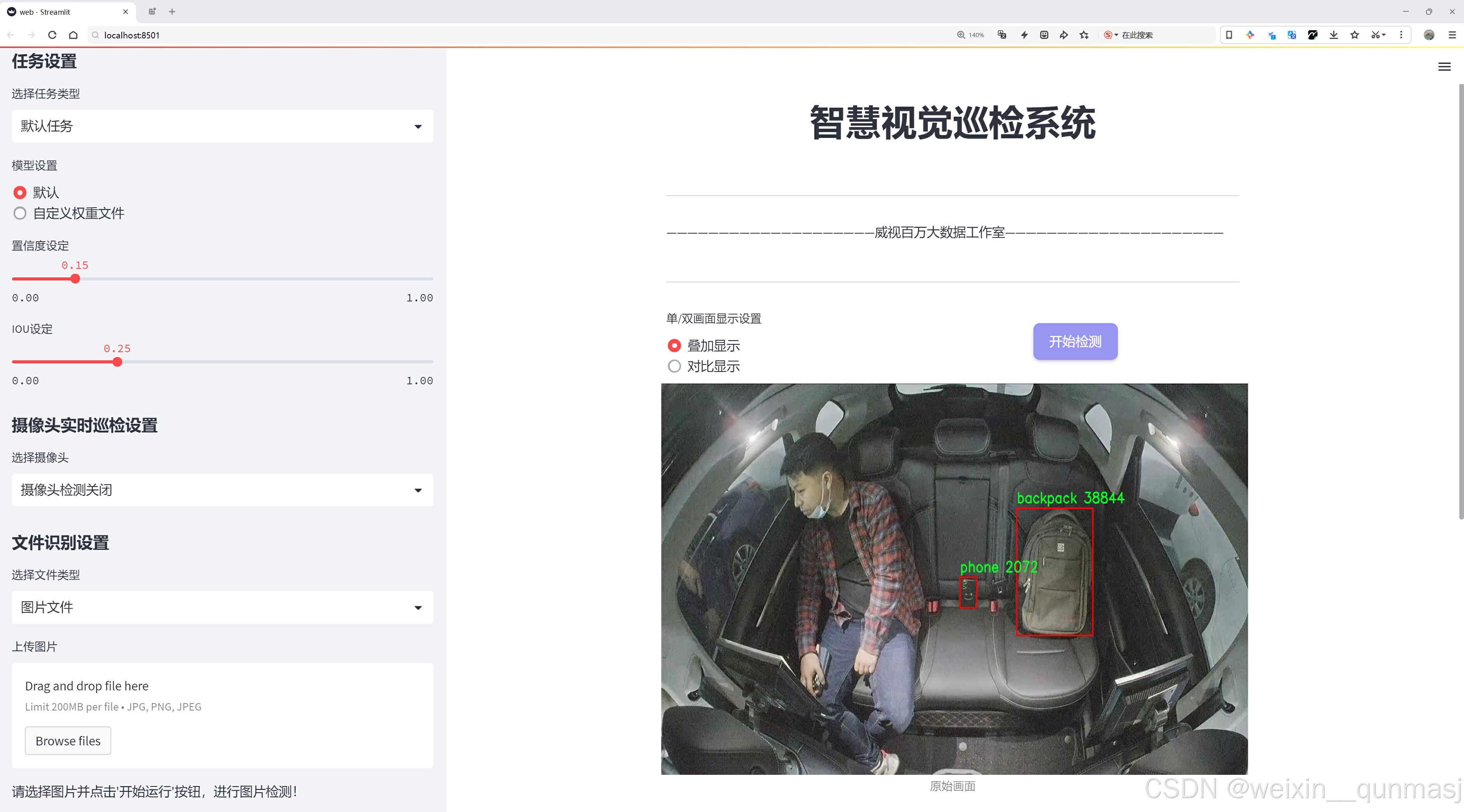The width and height of the screenshot is (1464, 812).
Task: Click the add bookmark star icon in address bar
Action: pyautogui.click(x=1084, y=35)
